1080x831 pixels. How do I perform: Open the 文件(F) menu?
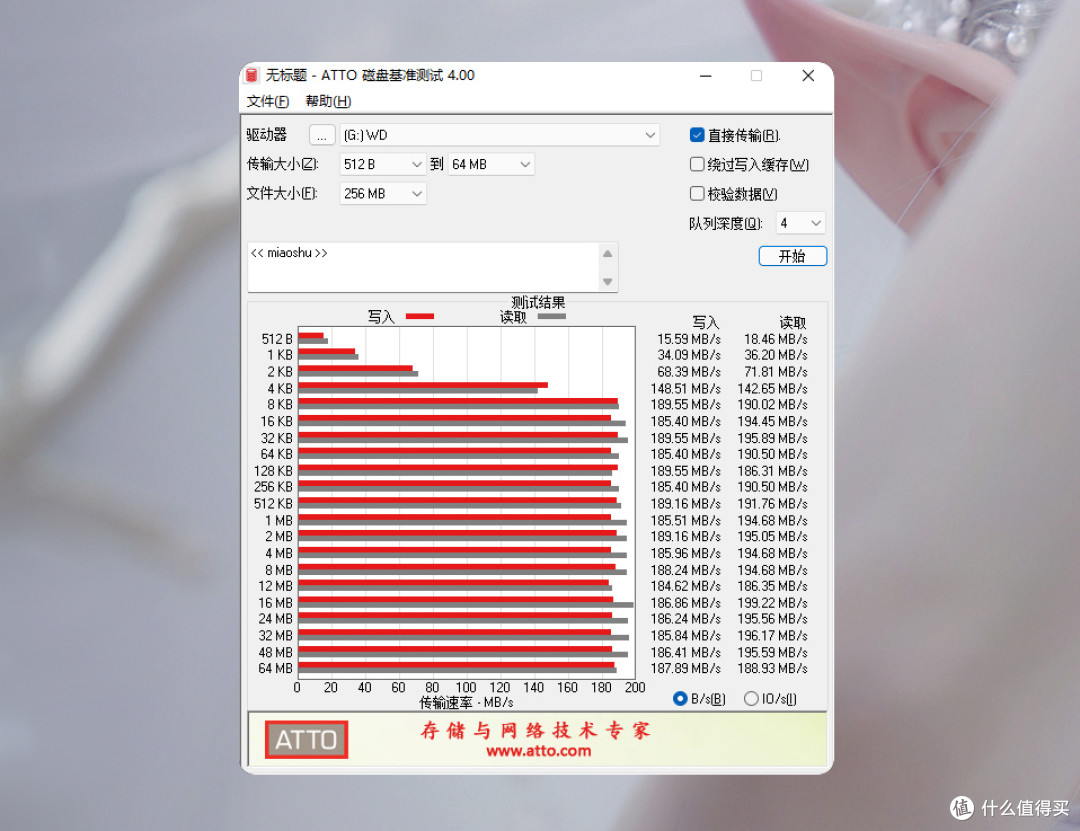[268, 101]
